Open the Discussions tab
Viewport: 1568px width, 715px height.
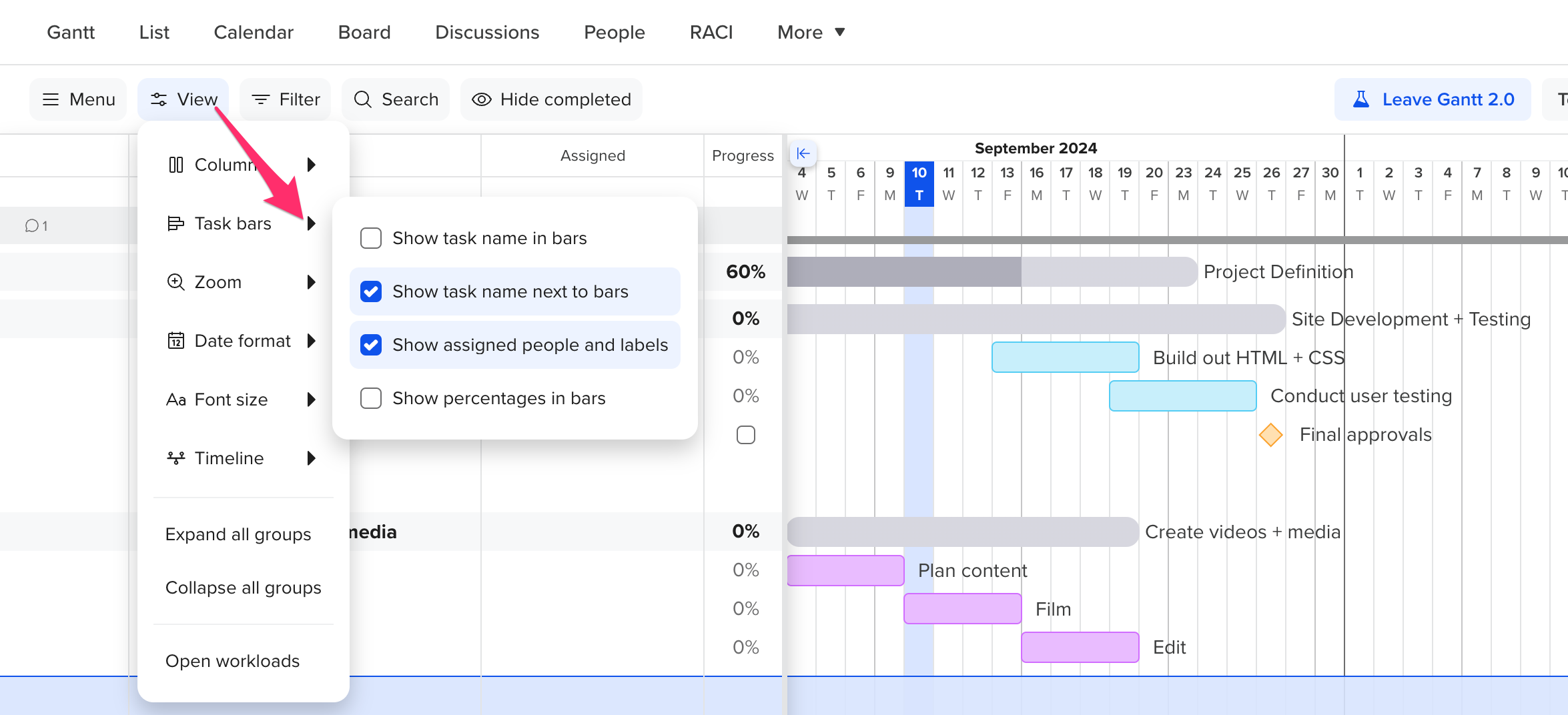coord(486,32)
